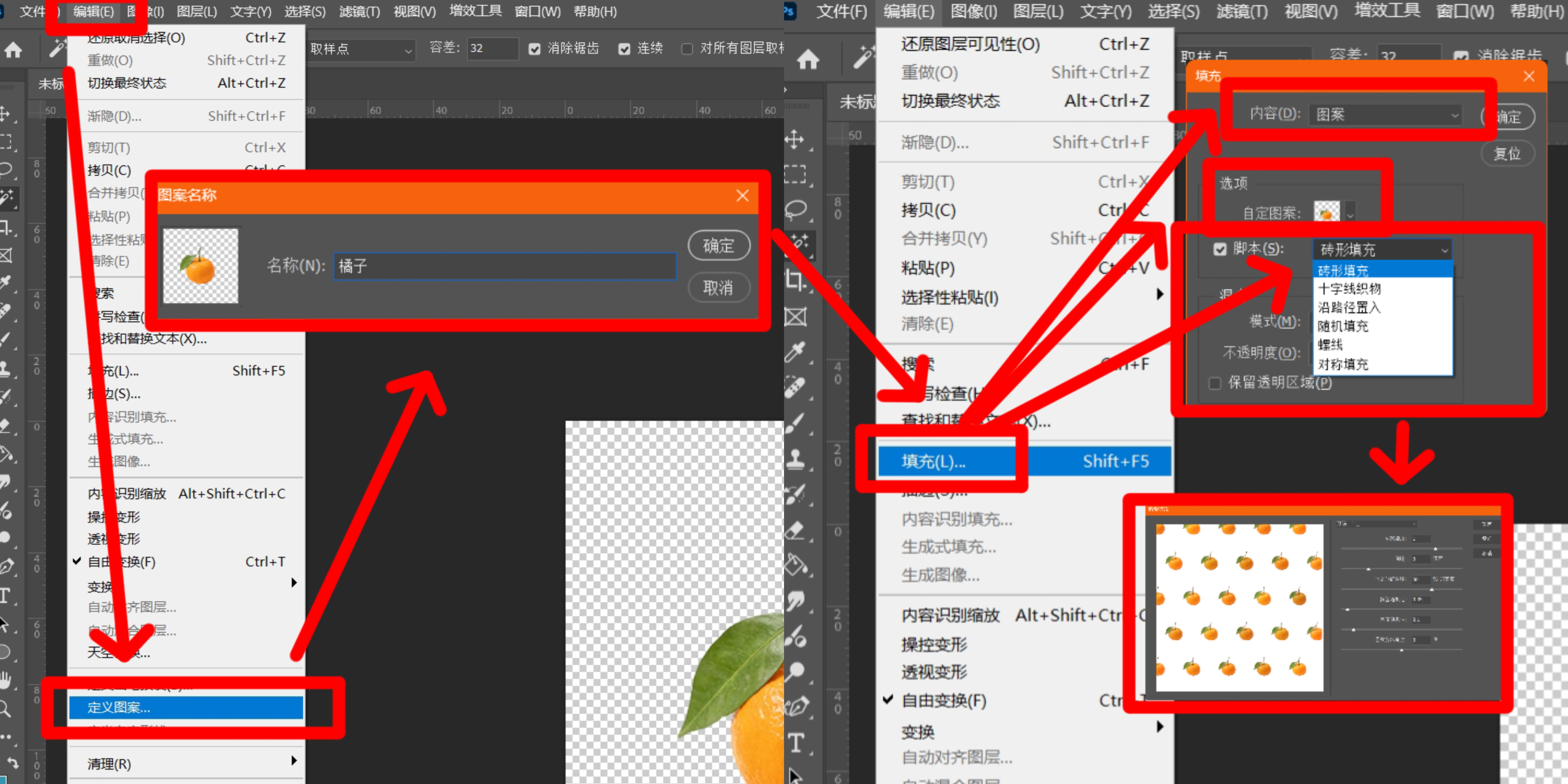Choose 切换最终状态 in the right Edit menu
1568x784 pixels.
(x=1024, y=101)
